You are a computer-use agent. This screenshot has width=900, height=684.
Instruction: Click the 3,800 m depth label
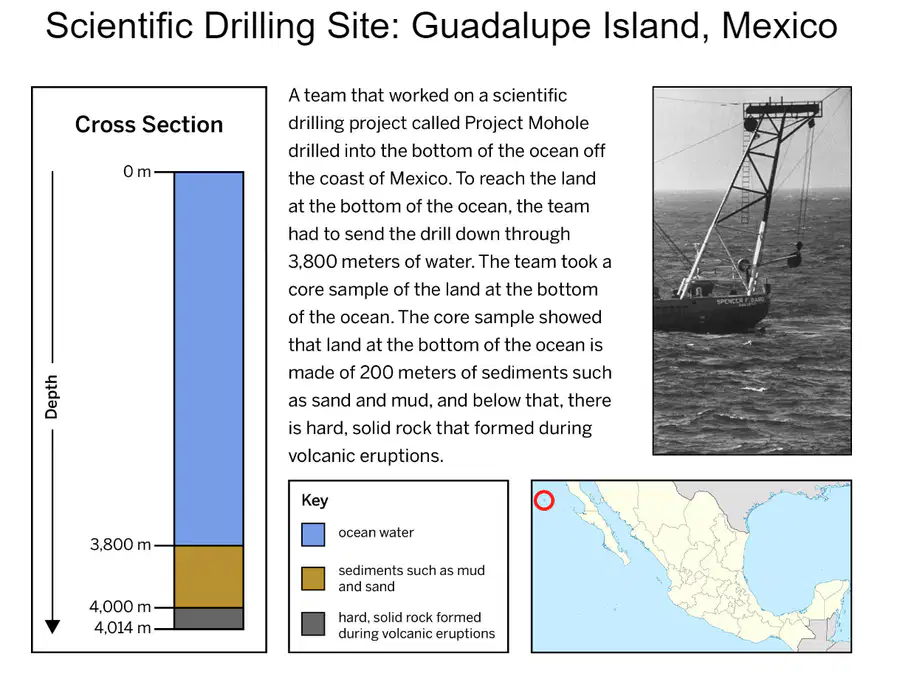pyautogui.click(x=120, y=544)
